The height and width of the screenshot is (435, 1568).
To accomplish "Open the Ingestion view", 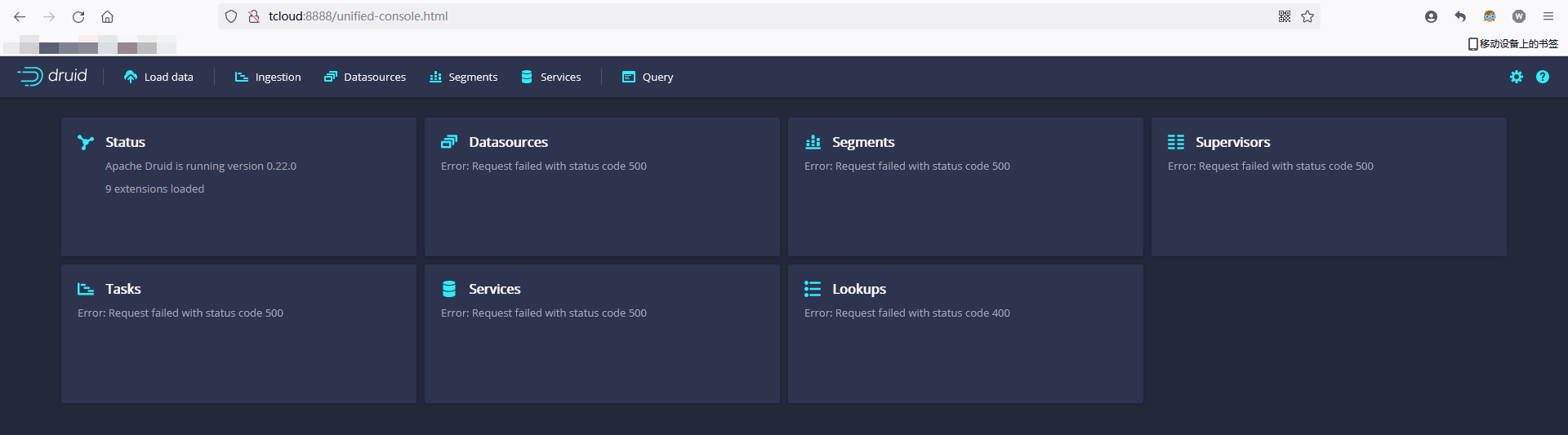I will tap(268, 77).
